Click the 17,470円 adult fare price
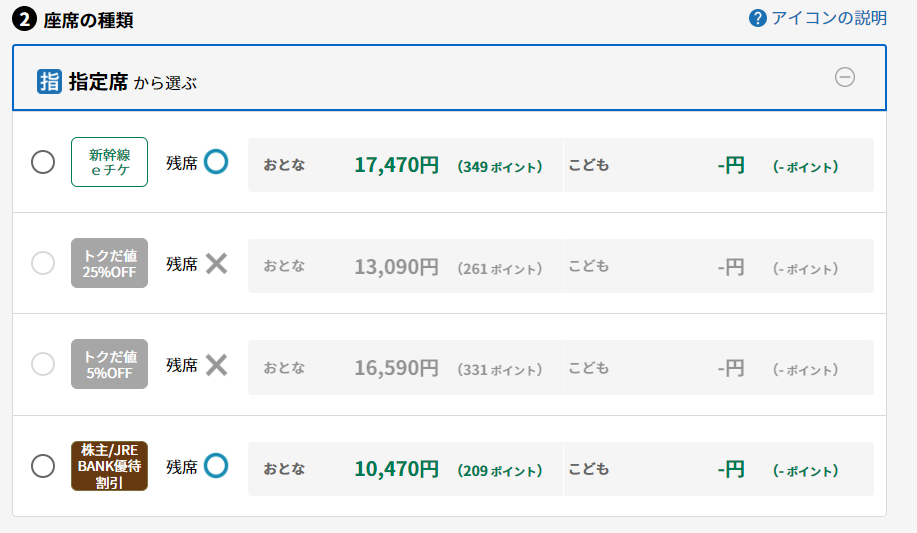 (x=396, y=165)
